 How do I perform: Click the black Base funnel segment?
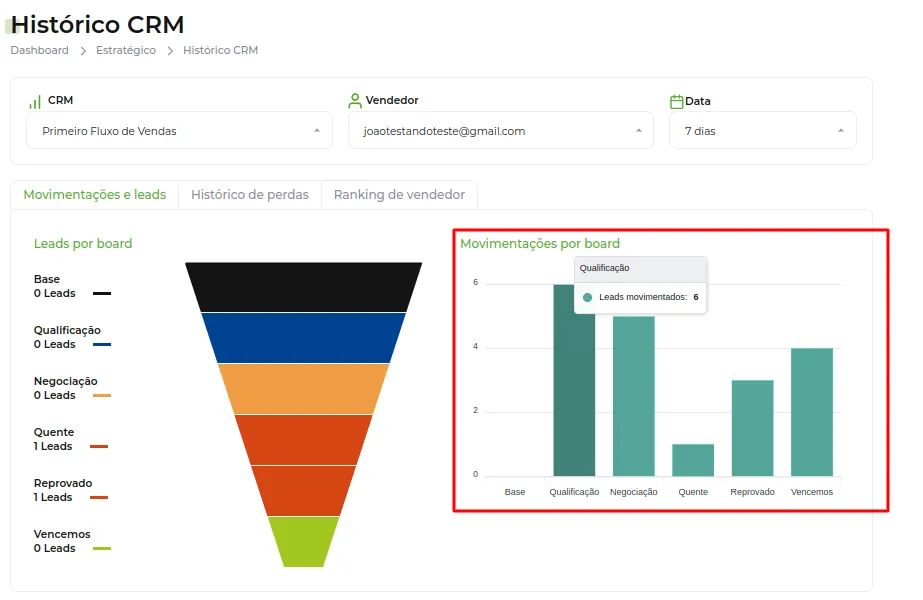pos(304,287)
